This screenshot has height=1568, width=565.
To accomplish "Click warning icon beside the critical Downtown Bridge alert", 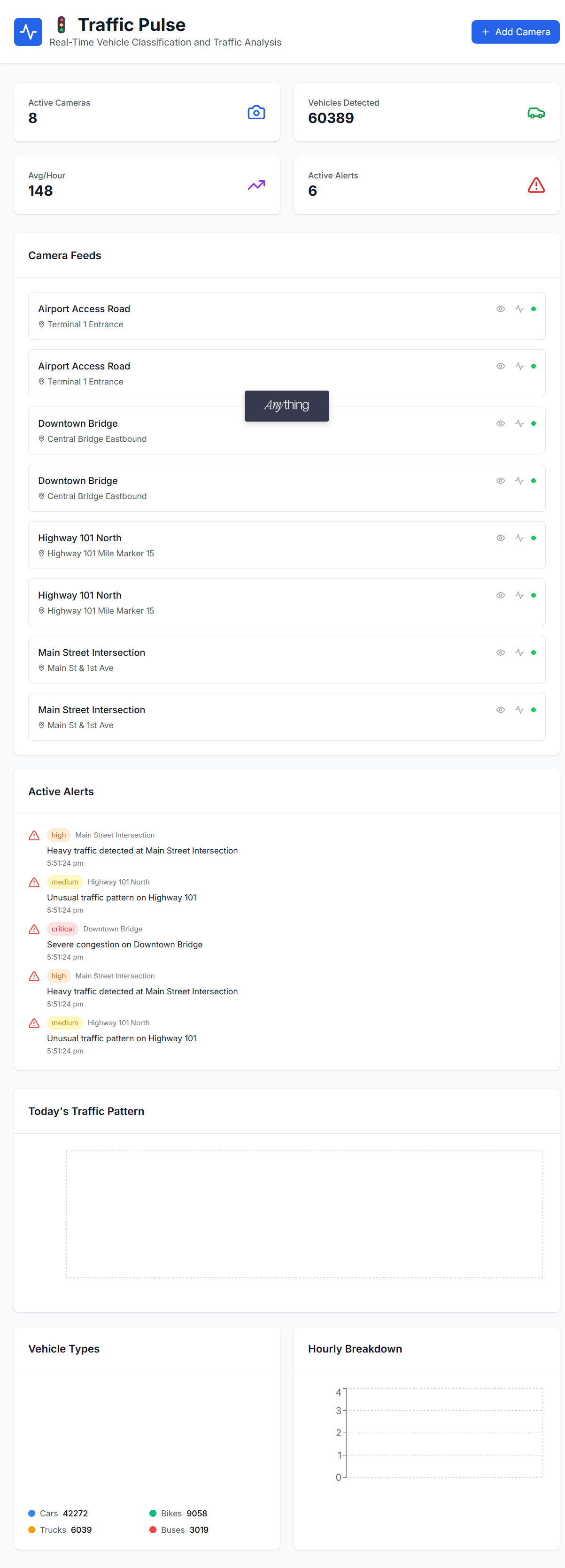I will (x=34, y=930).
